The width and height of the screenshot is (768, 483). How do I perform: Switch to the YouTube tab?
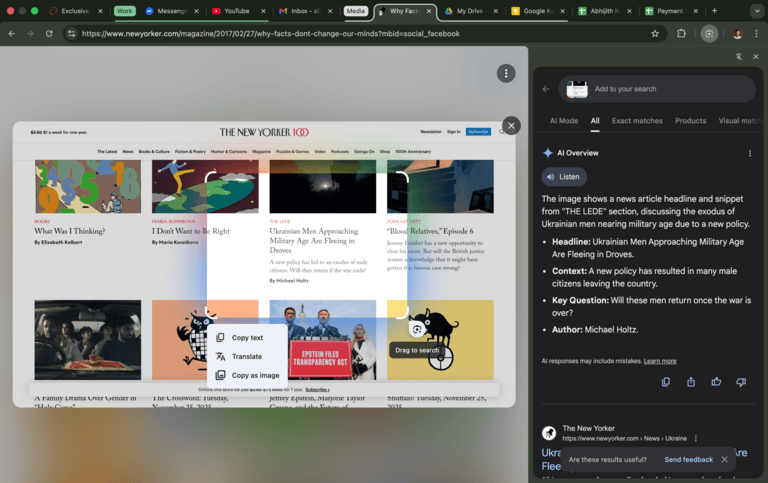tap(237, 11)
